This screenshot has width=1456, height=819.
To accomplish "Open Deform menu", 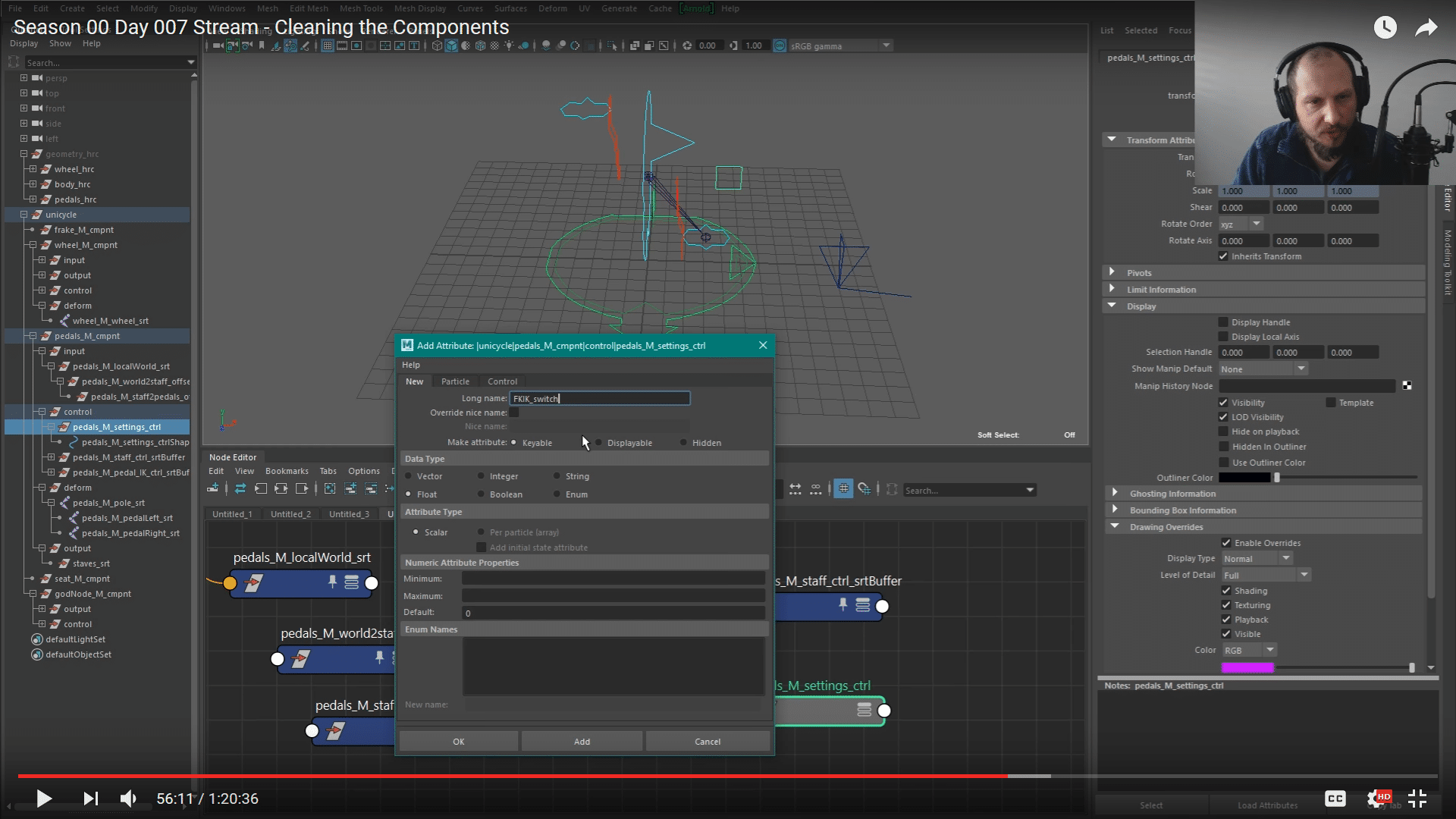I will tap(552, 8).
